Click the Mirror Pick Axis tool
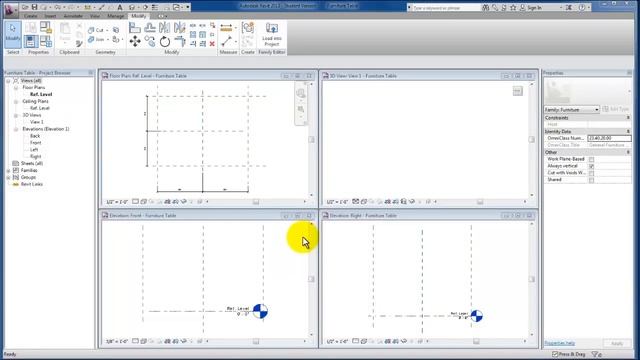This screenshot has height=360, width=640. pyautogui.click(x=164, y=28)
